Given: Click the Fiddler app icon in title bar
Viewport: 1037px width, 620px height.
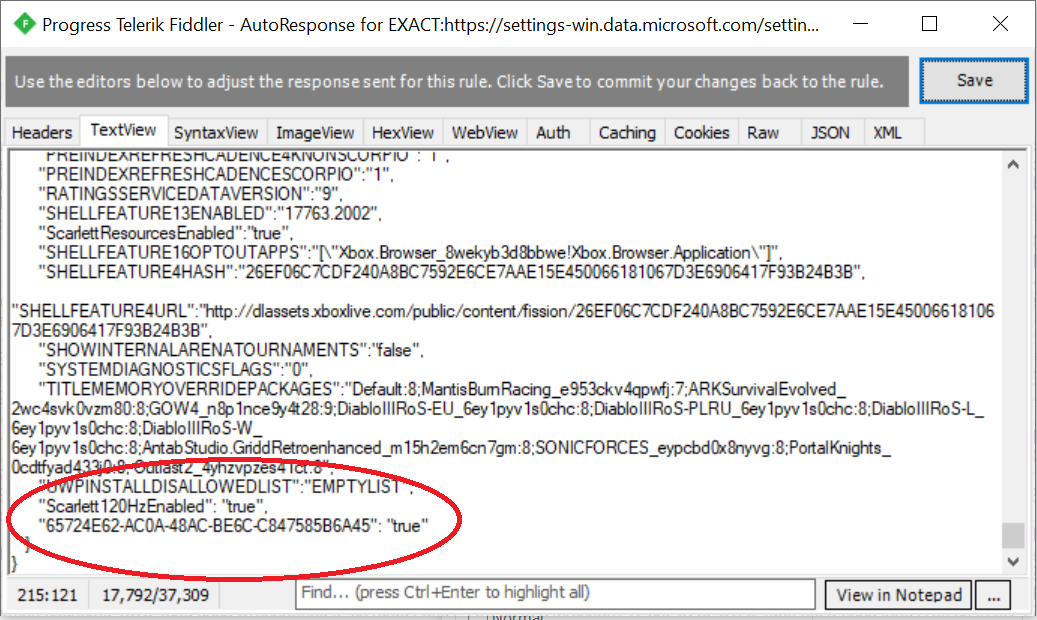Looking at the screenshot, I should [24, 24].
